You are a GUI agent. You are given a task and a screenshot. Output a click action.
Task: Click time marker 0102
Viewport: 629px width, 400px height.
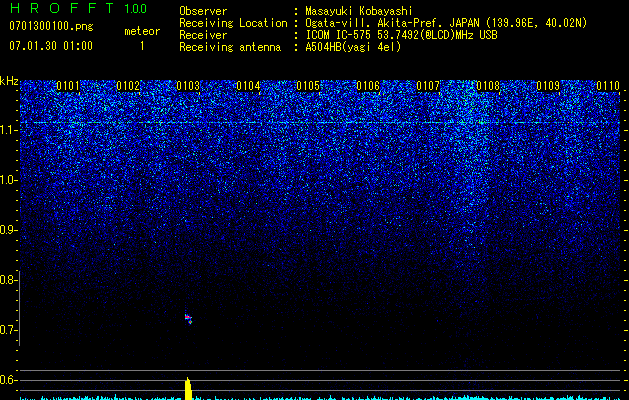(x=128, y=86)
